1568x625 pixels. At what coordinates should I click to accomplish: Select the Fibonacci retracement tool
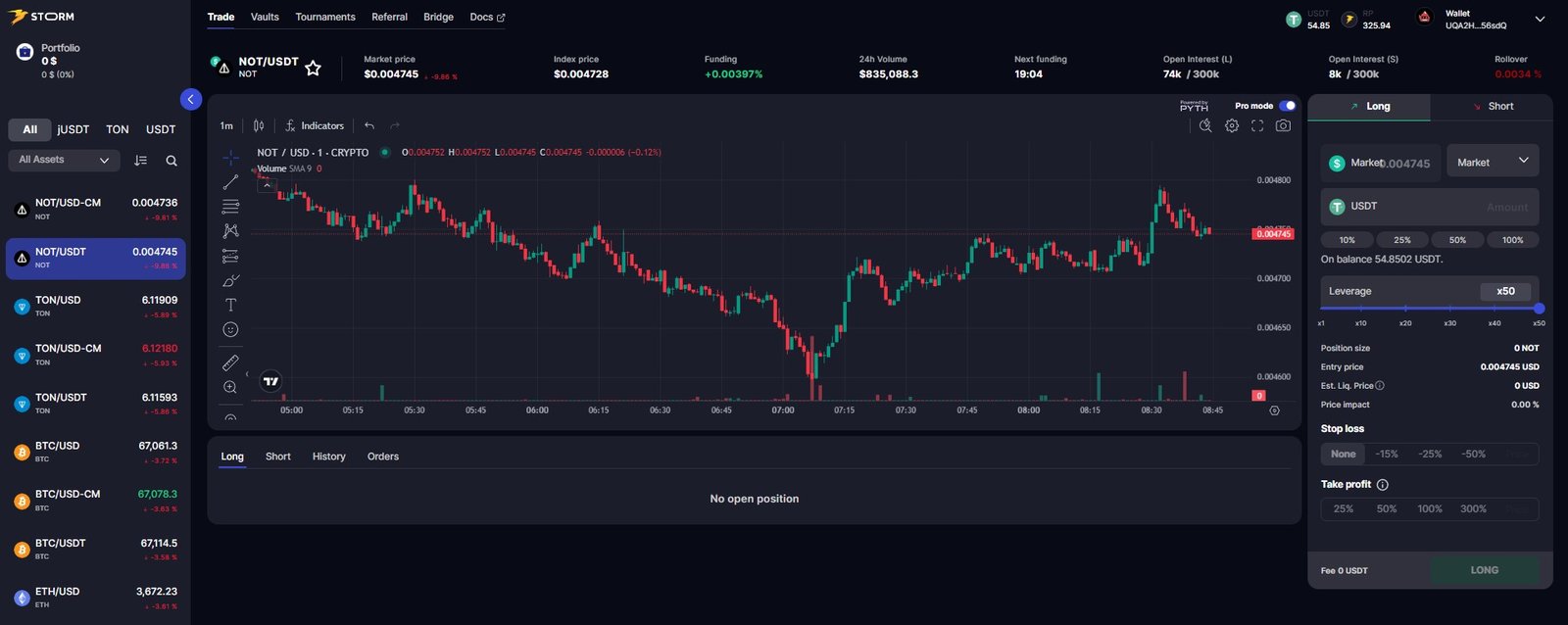tap(230, 207)
